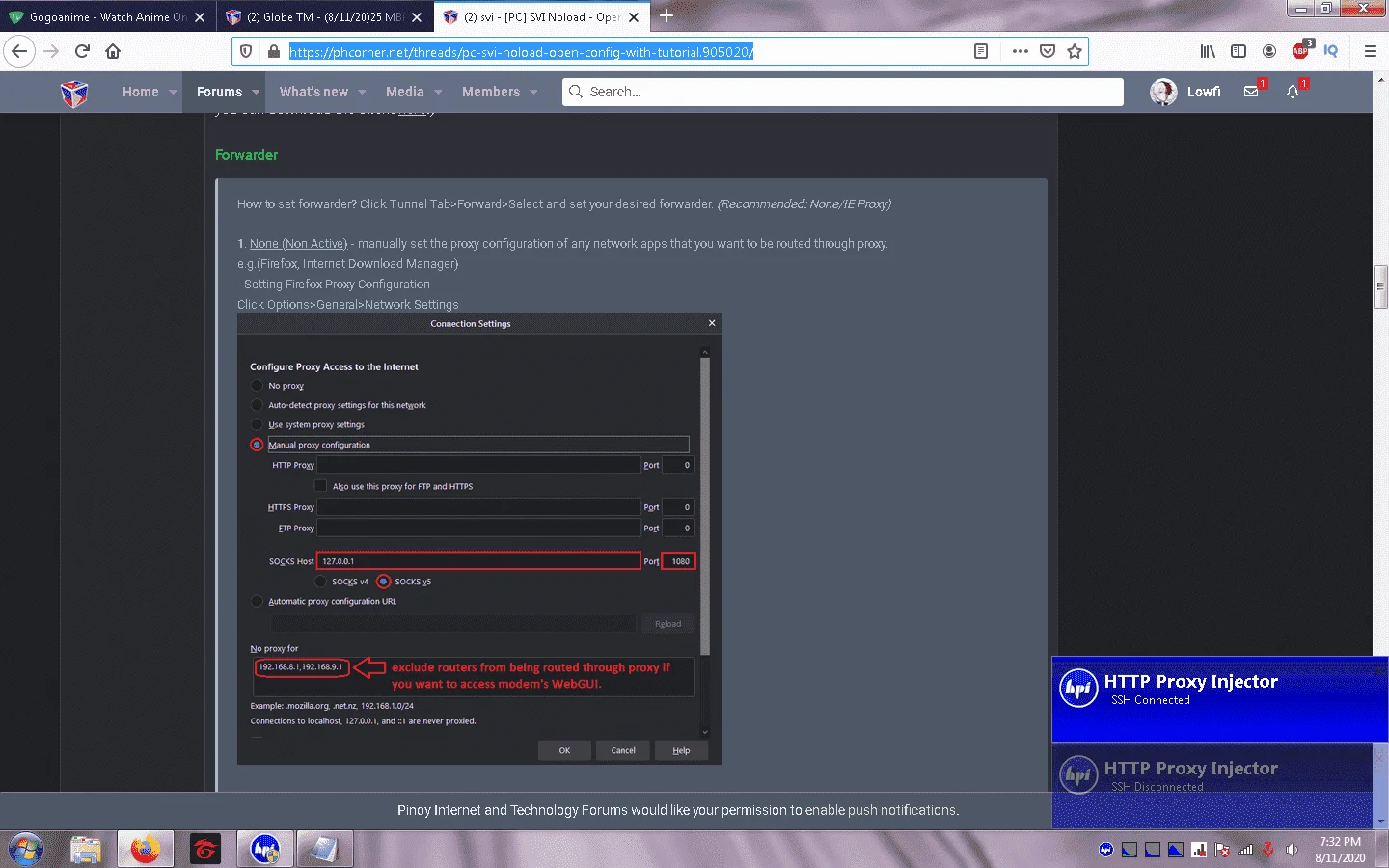
Task: Click the PHCorner site logo
Action: pos(74,93)
